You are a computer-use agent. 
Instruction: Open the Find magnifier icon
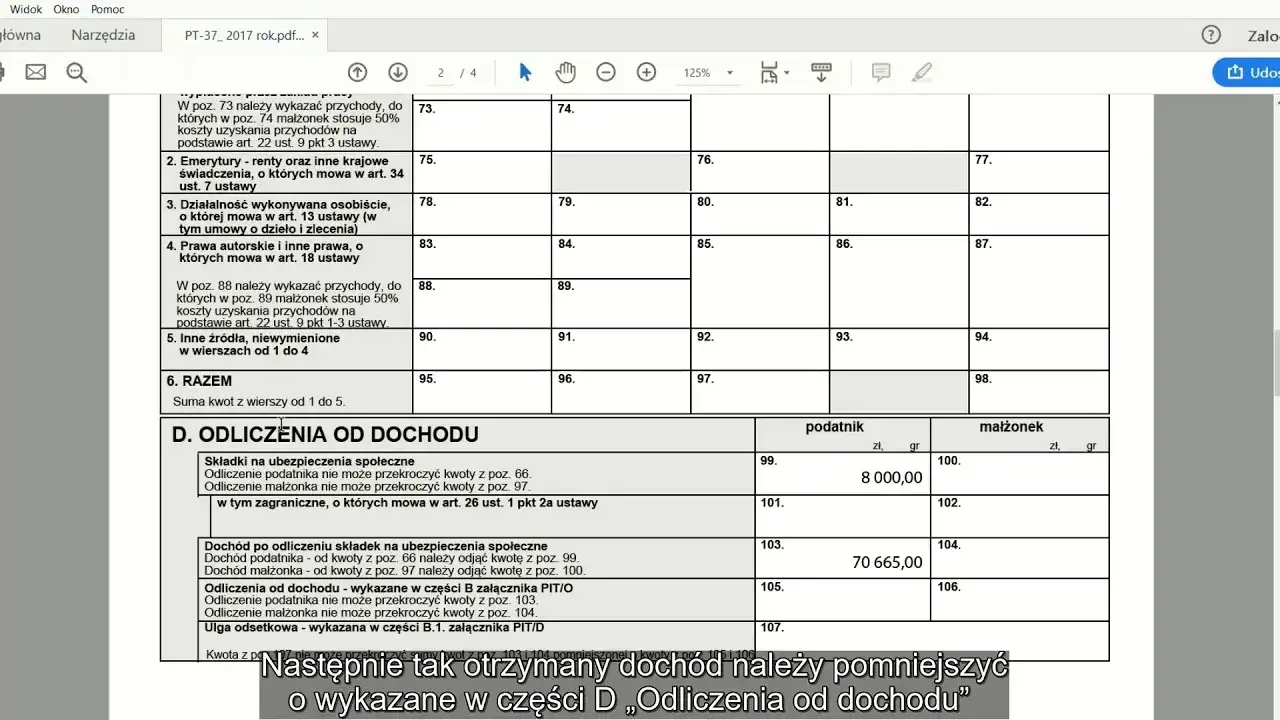[76, 71]
